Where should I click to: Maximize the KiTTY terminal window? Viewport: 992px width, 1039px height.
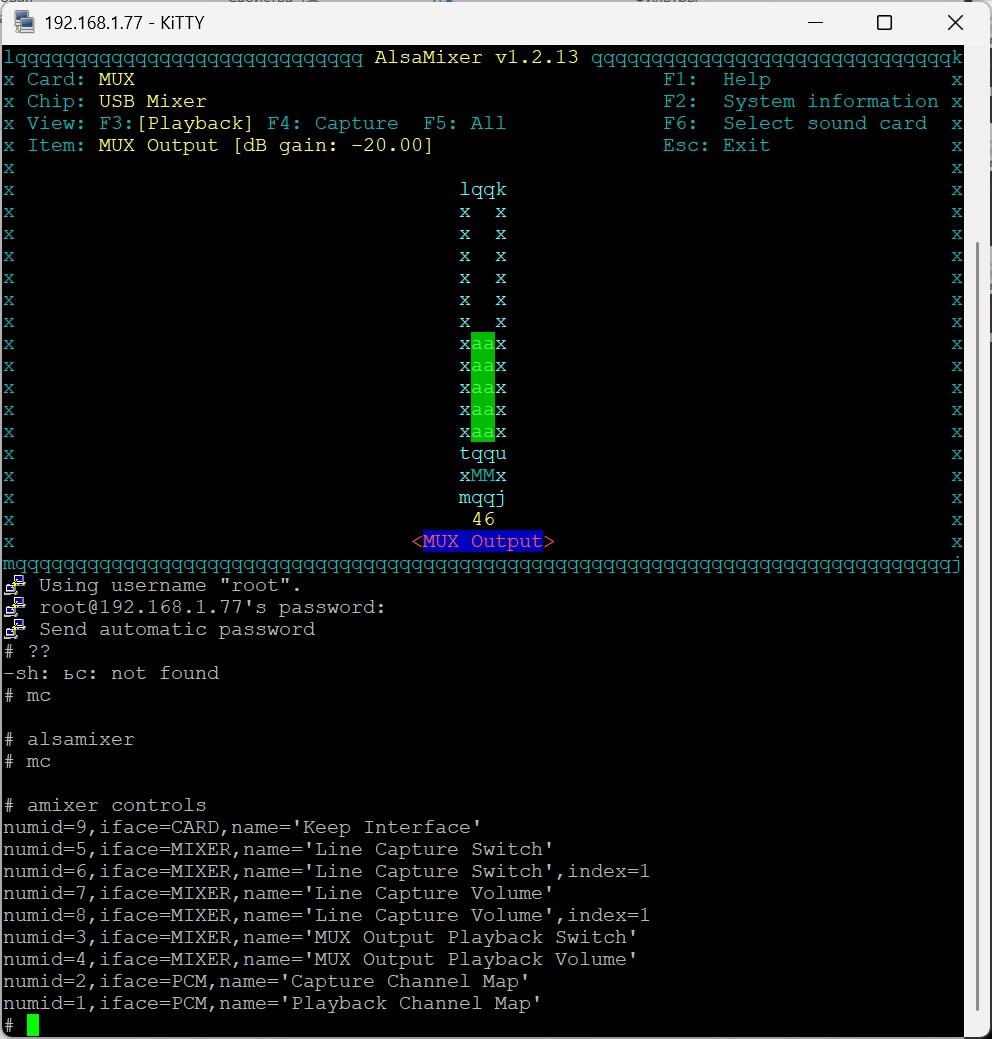click(x=884, y=22)
